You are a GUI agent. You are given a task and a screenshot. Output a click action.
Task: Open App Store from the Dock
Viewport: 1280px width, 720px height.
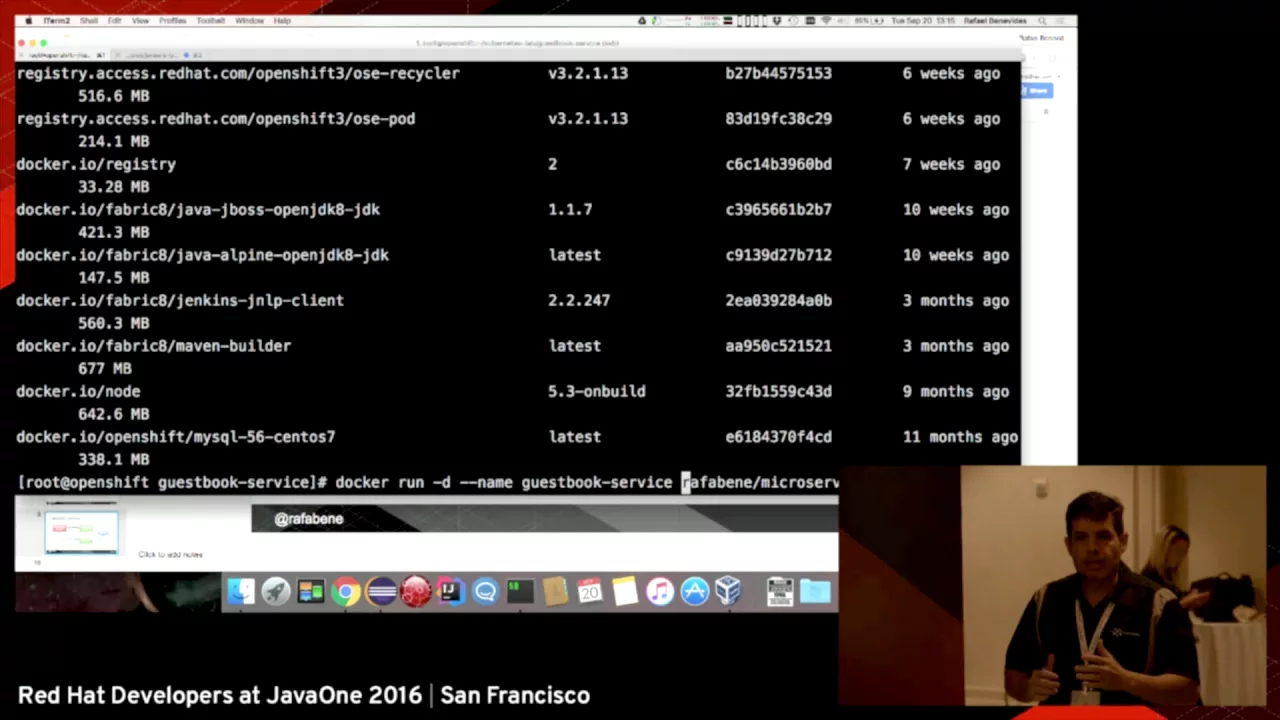pos(694,592)
